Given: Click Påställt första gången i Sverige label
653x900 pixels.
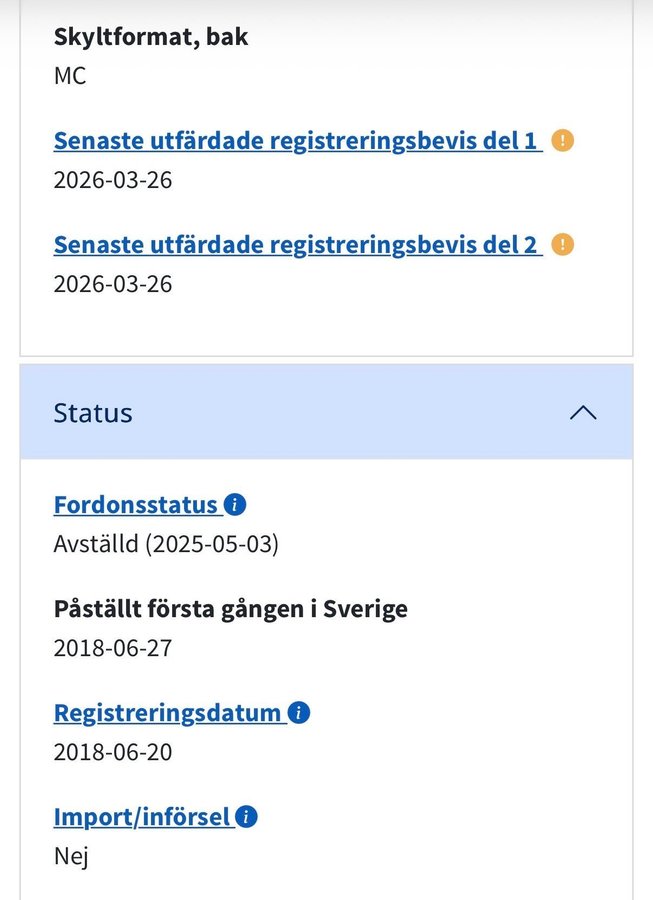Looking at the screenshot, I should 231,608.
